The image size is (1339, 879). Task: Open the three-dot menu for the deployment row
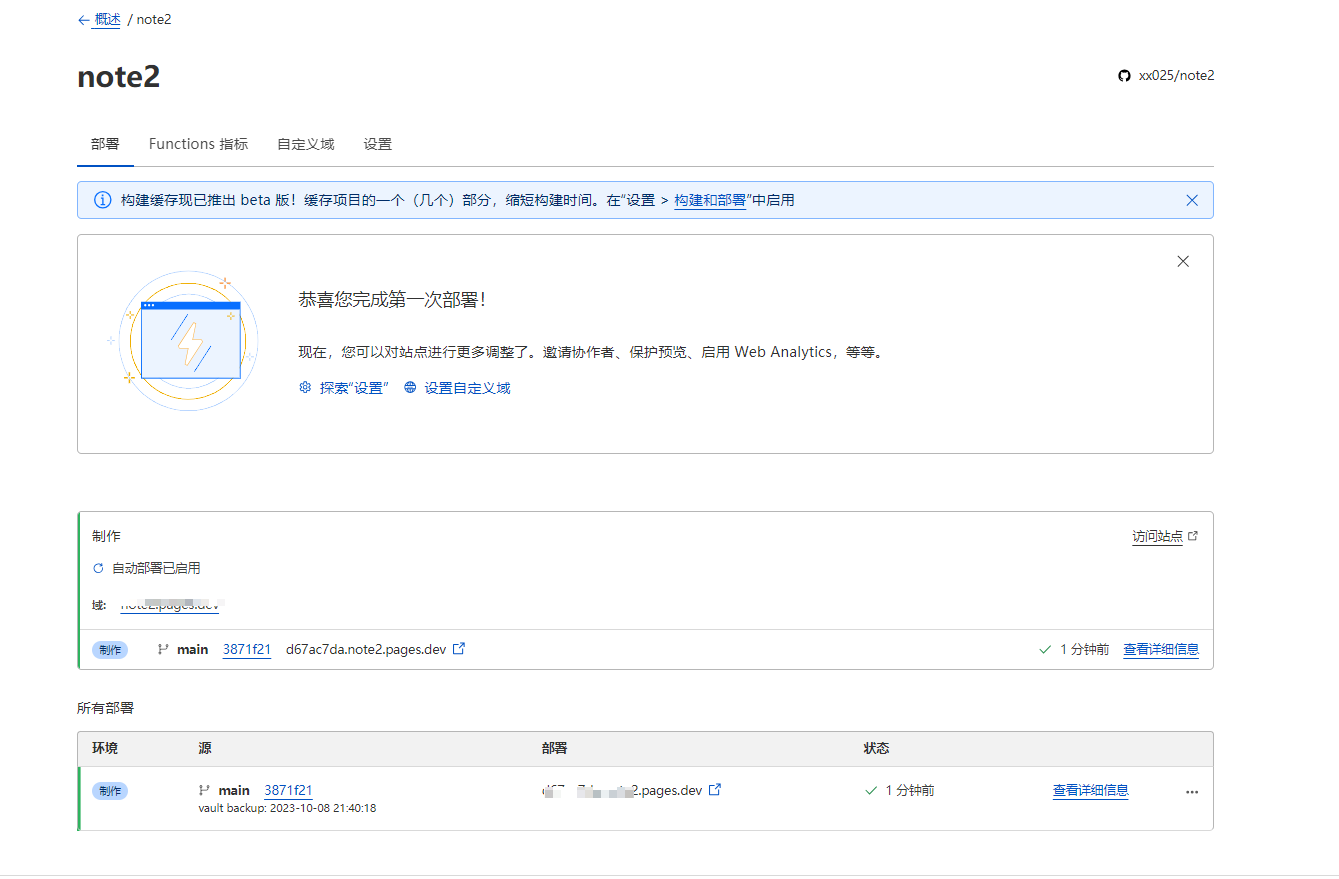coord(1191,792)
